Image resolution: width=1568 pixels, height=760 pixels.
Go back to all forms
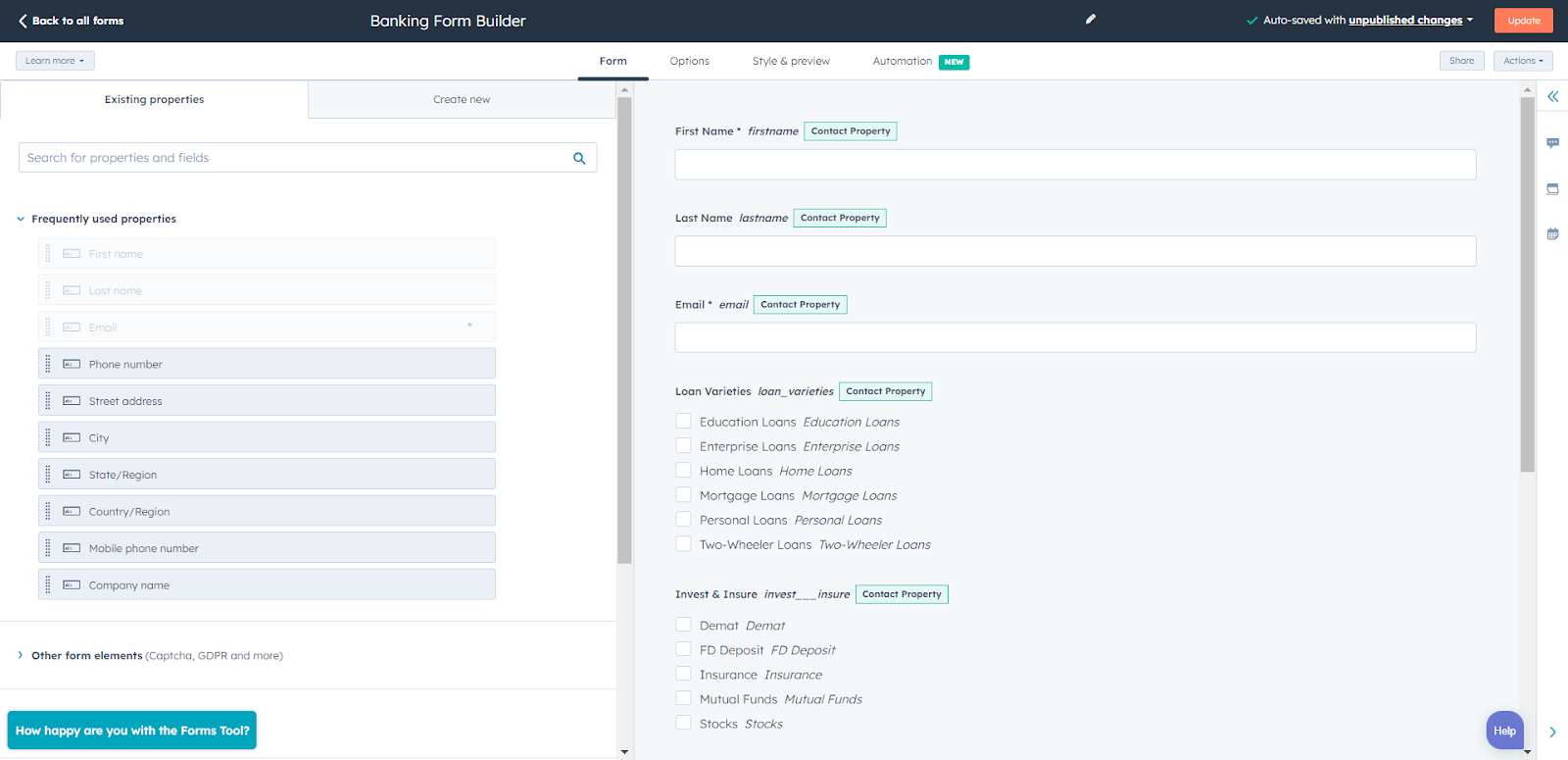coord(71,21)
